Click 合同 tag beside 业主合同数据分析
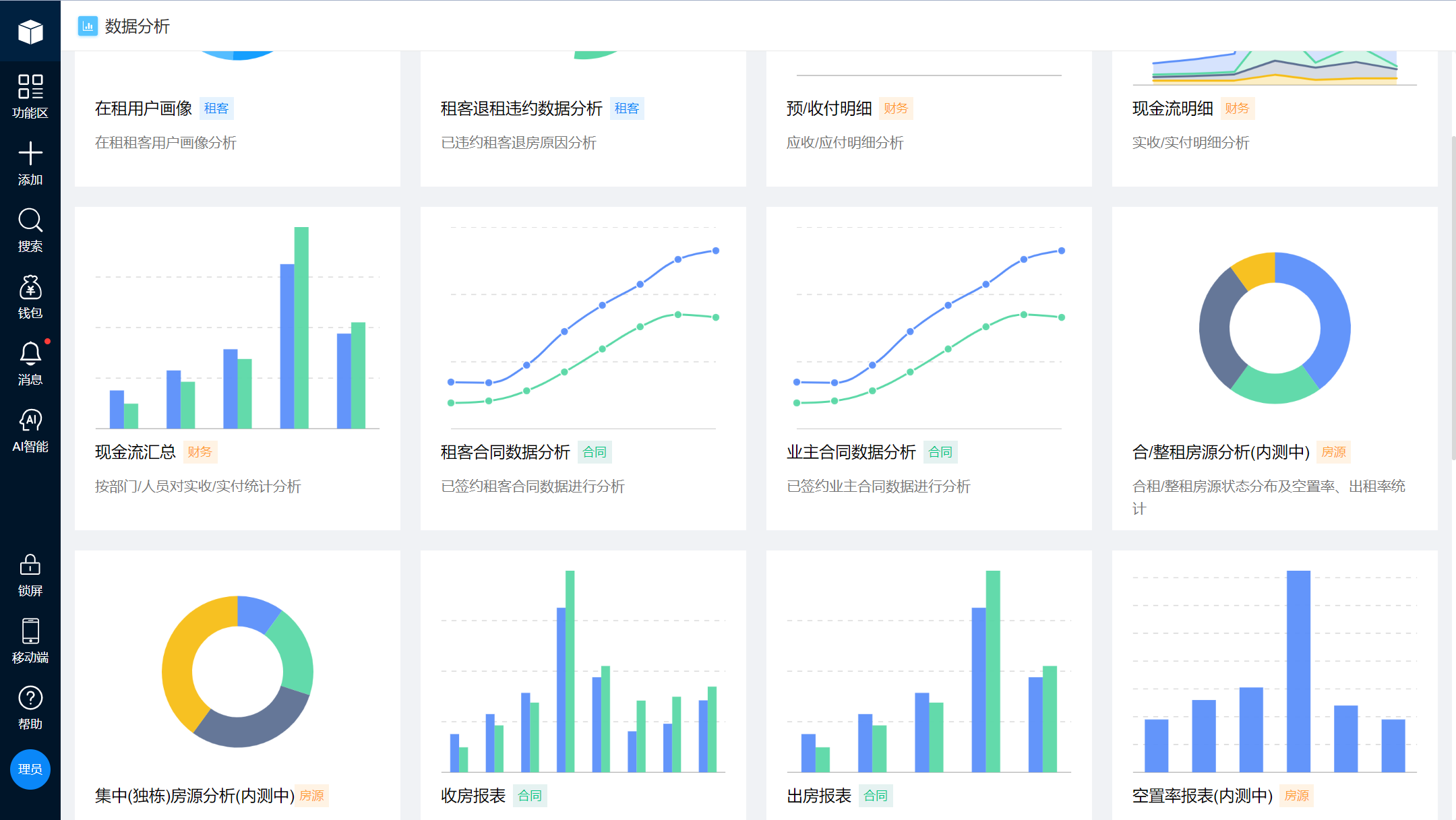The image size is (1456, 820). pyautogui.click(x=940, y=452)
